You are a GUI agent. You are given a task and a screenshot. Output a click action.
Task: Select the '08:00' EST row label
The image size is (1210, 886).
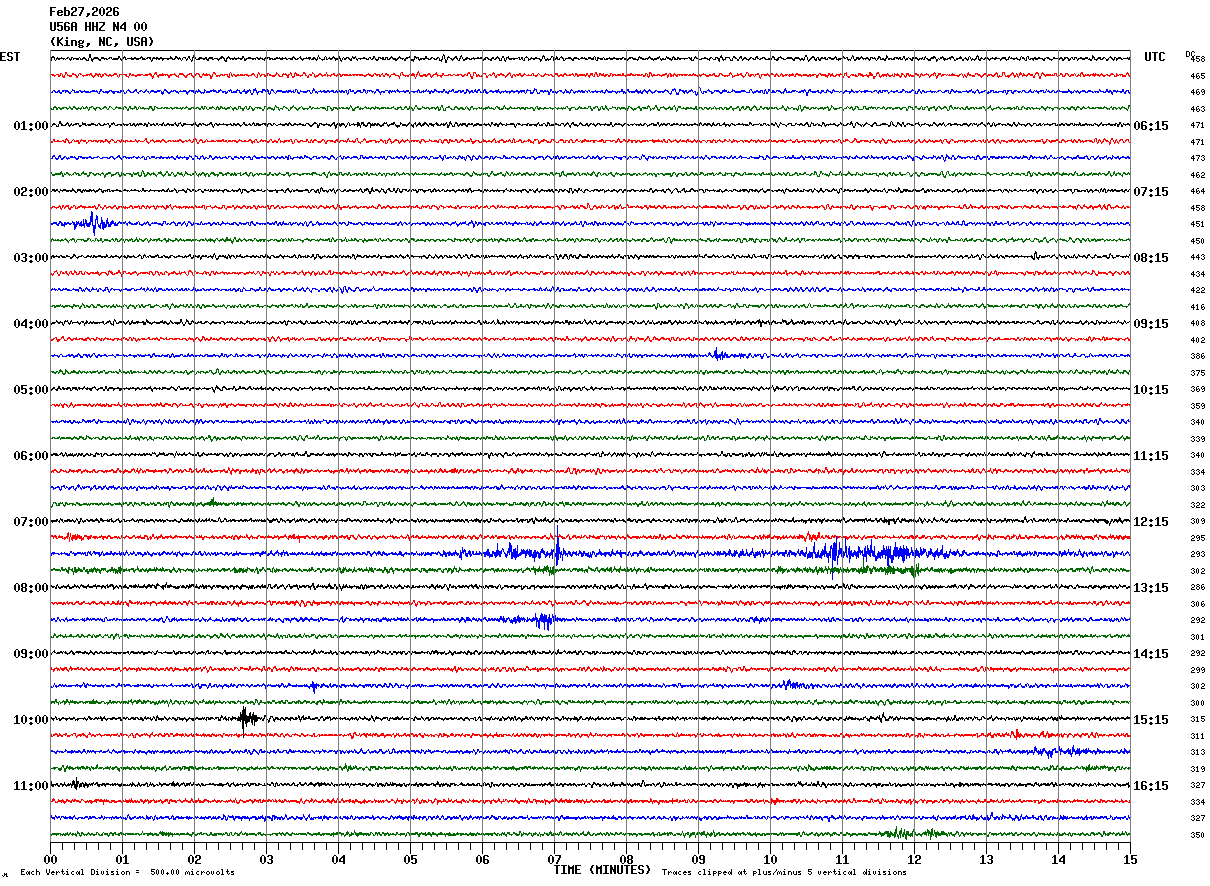click(x=30, y=588)
